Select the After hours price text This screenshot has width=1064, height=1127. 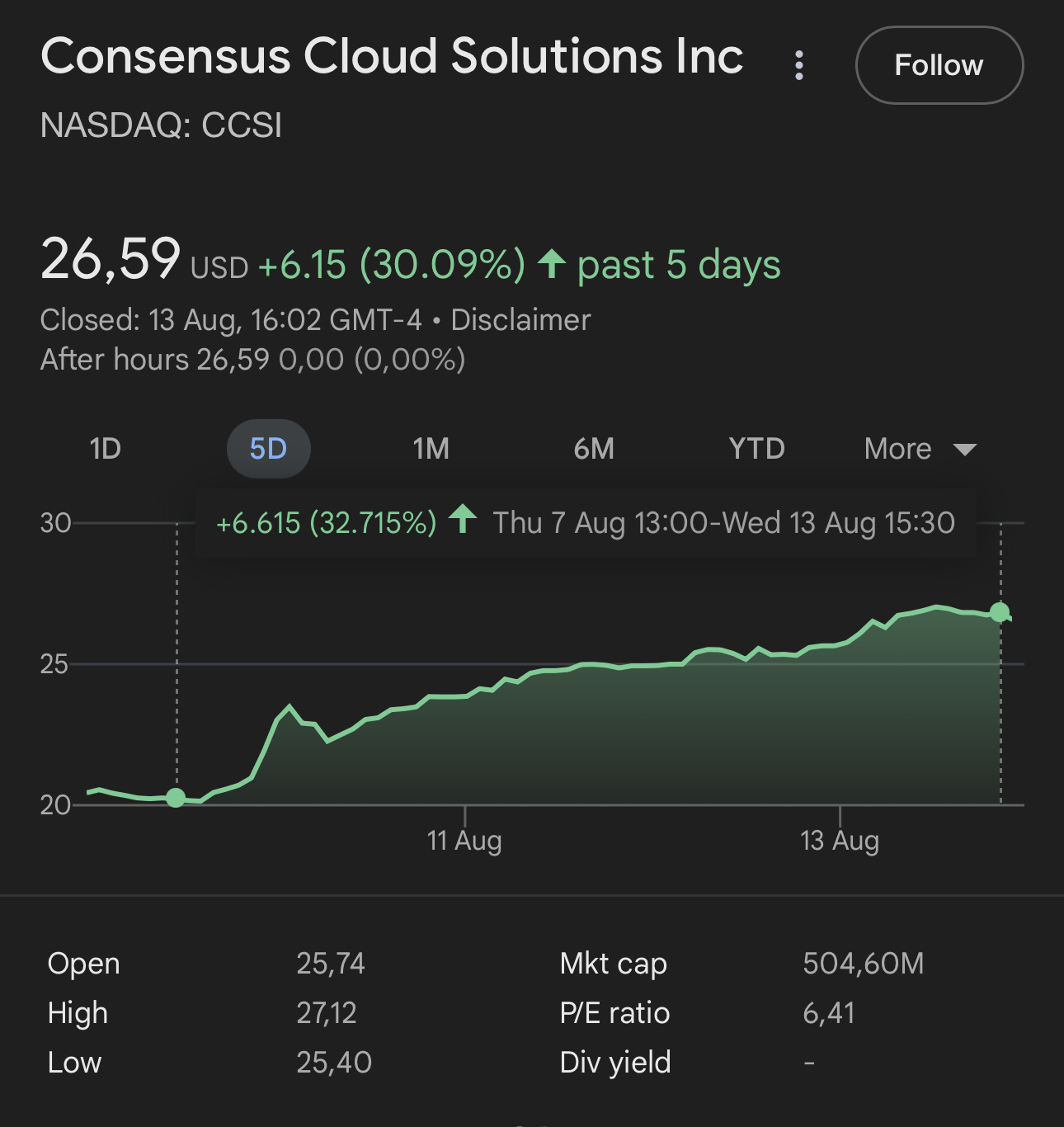click(253, 359)
